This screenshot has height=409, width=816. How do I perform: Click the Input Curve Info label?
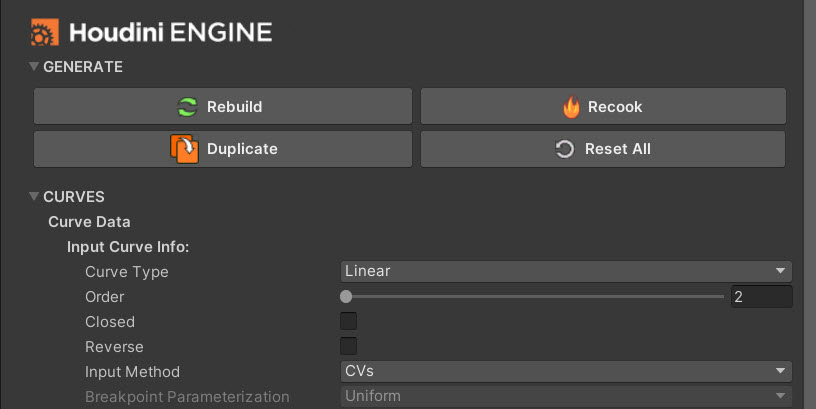coord(128,247)
